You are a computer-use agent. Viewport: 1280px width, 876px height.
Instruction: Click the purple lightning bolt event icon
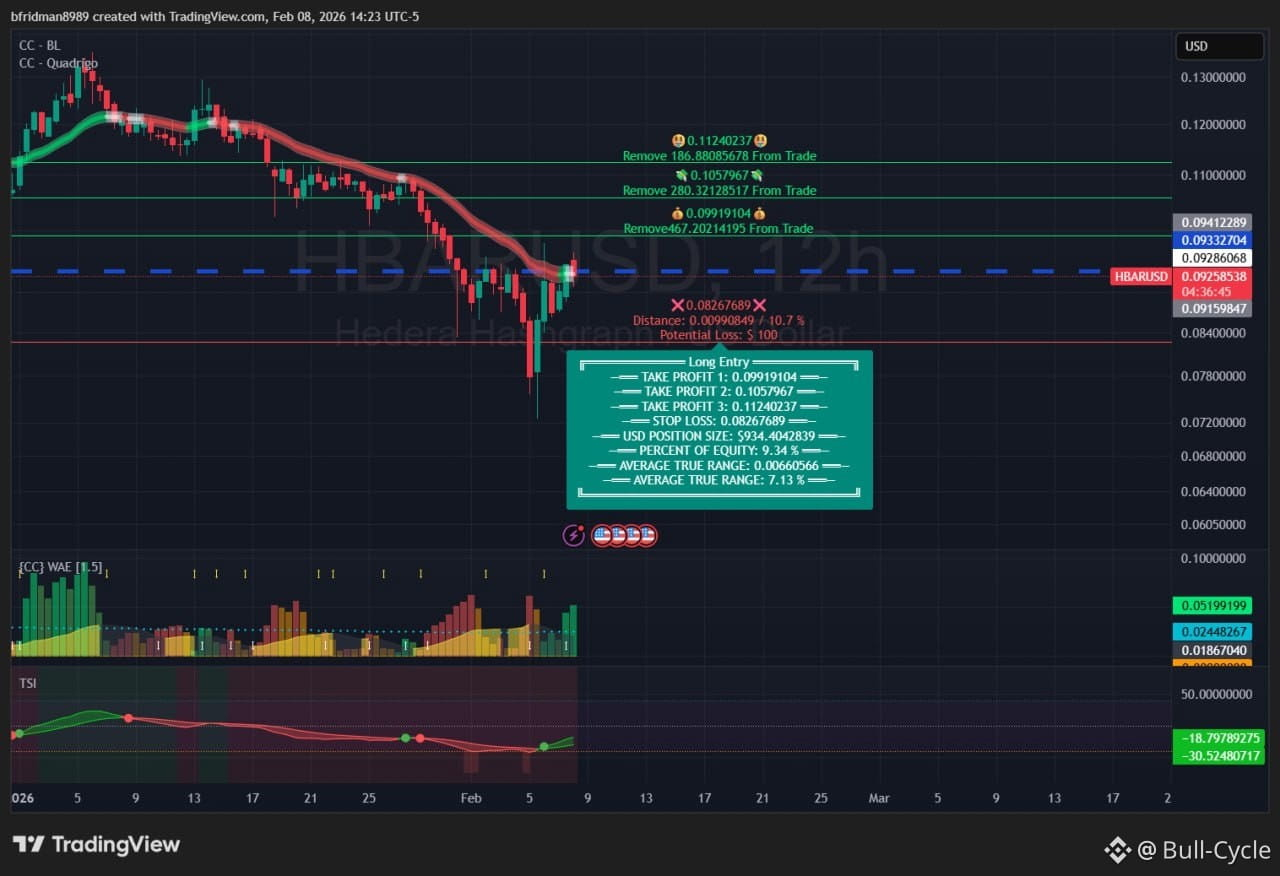click(x=574, y=535)
